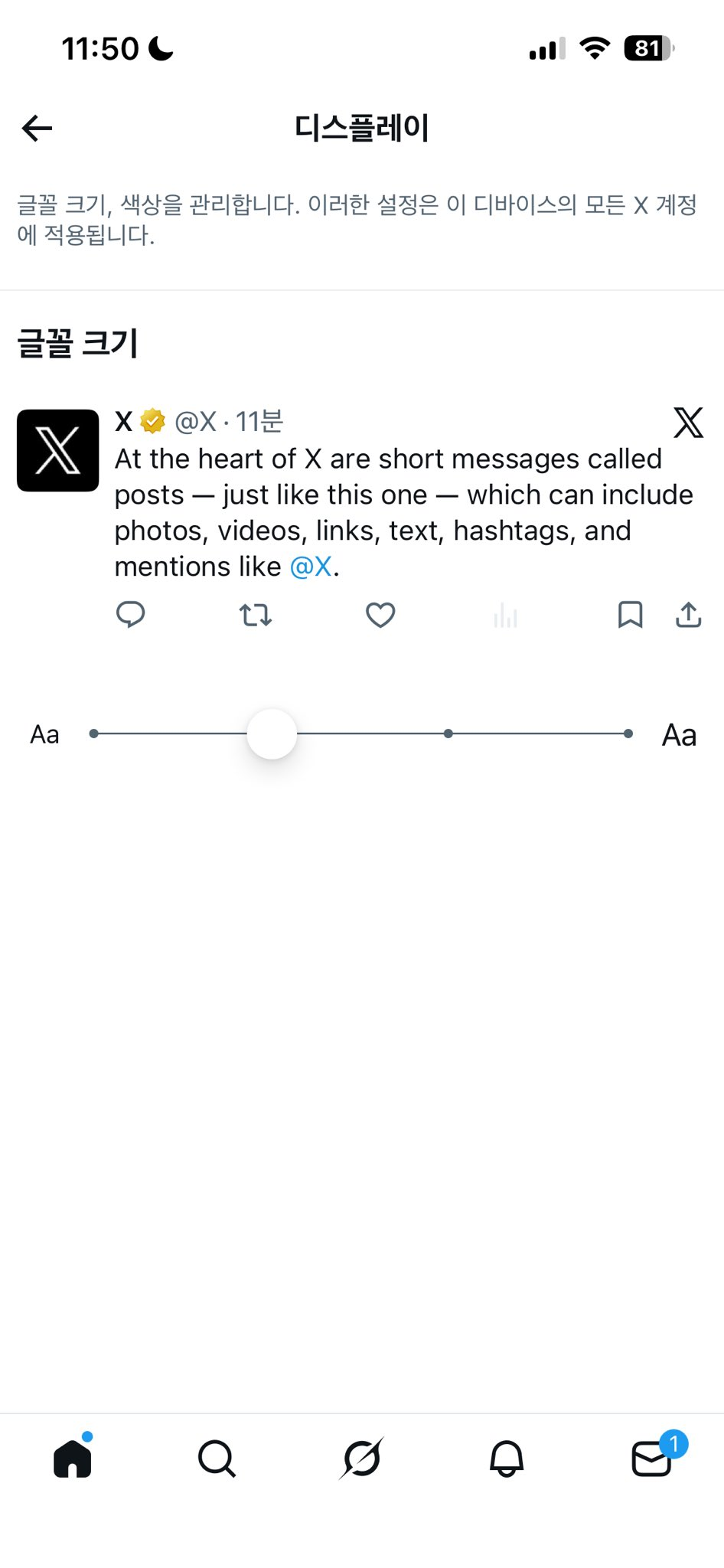Screen dimensions: 724x1568
Task: Tap the X logo on post's right
Action: (x=688, y=423)
